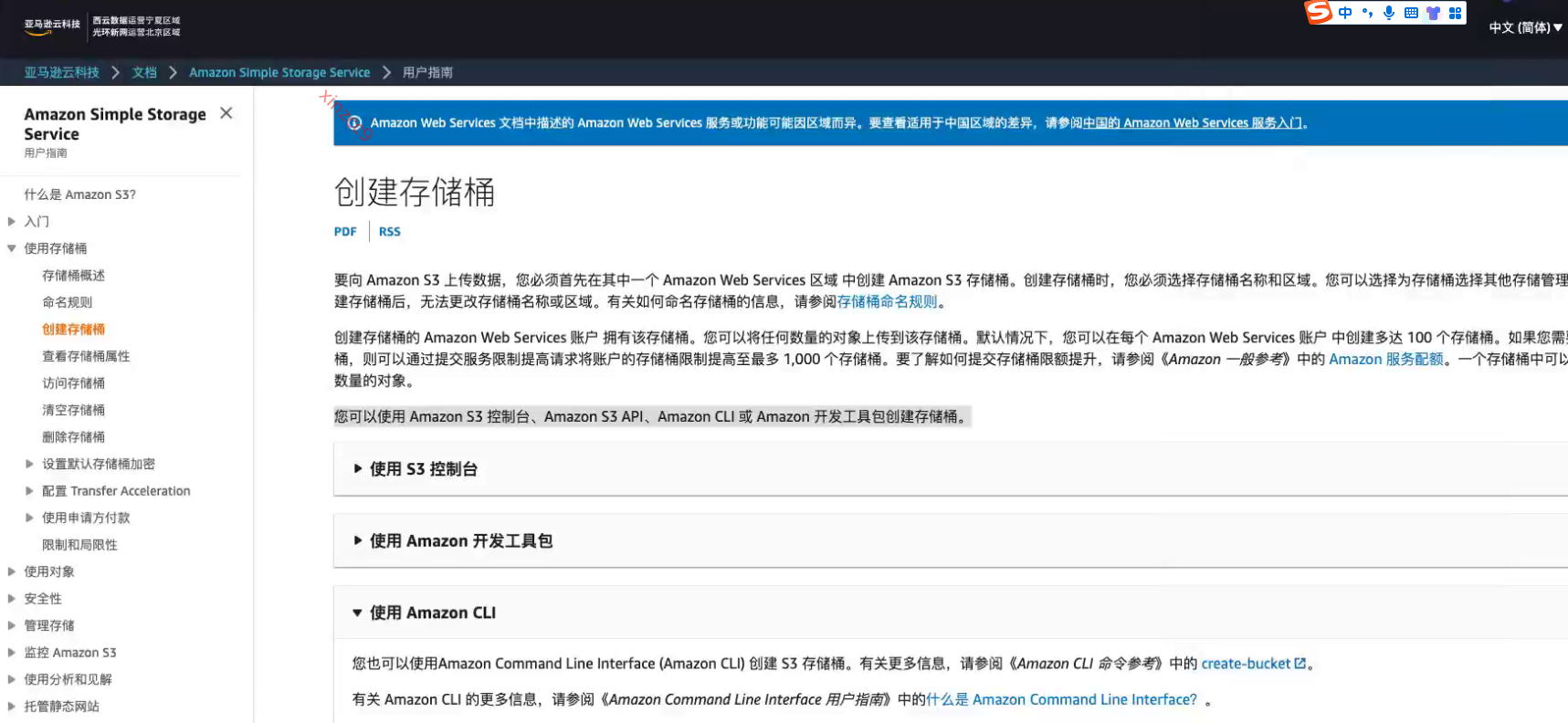
Task: Toggle Chinese/English mode on the Sogou bar
Action: pyautogui.click(x=1345, y=13)
